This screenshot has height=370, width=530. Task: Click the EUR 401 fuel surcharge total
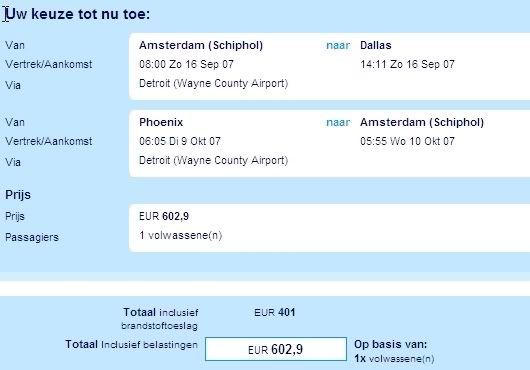click(x=275, y=313)
